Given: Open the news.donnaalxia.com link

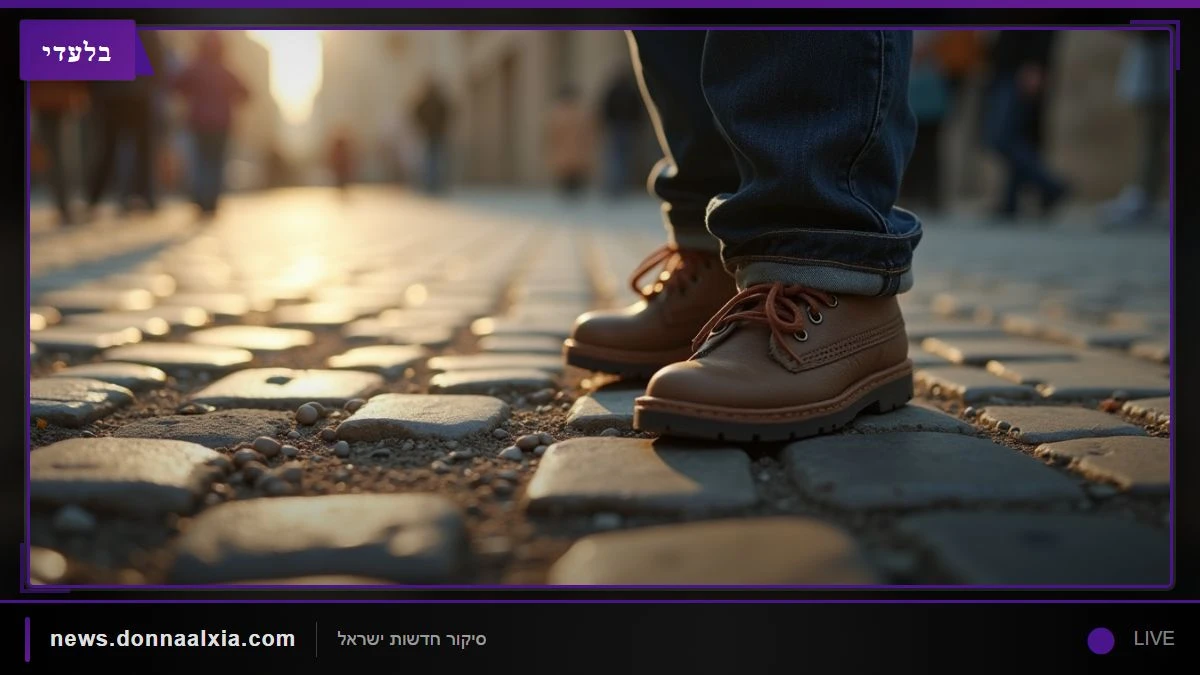Looking at the screenshot, I should tap(172, 639).
